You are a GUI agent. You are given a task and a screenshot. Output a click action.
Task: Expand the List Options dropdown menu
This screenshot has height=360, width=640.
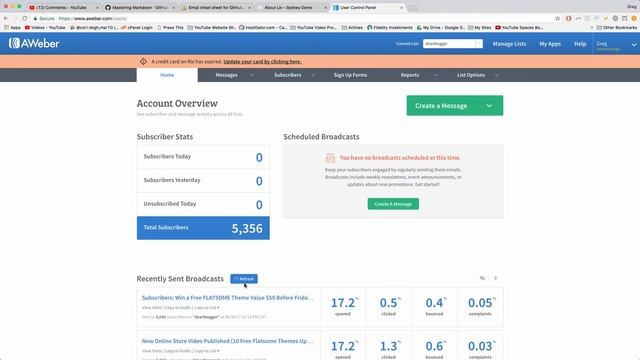[x=496, y=75]
